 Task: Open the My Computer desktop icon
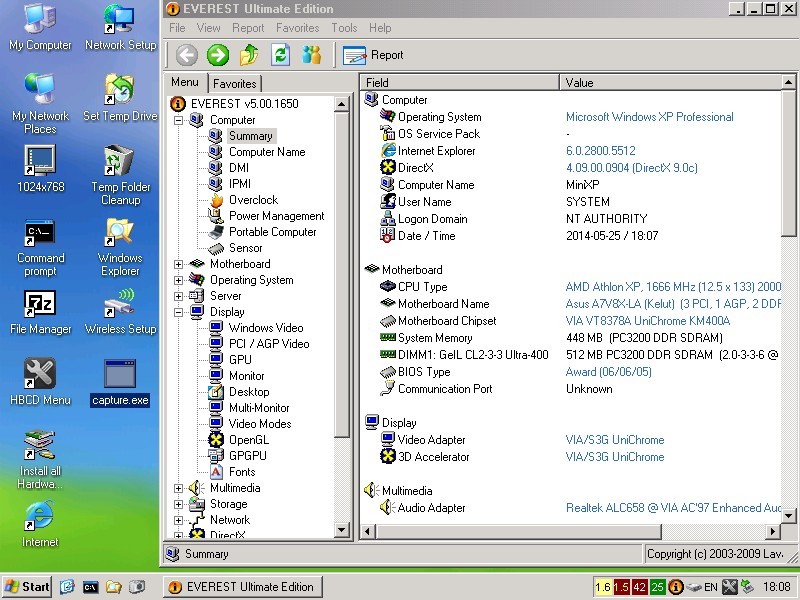pyautogui.click(x=40, y=27)
